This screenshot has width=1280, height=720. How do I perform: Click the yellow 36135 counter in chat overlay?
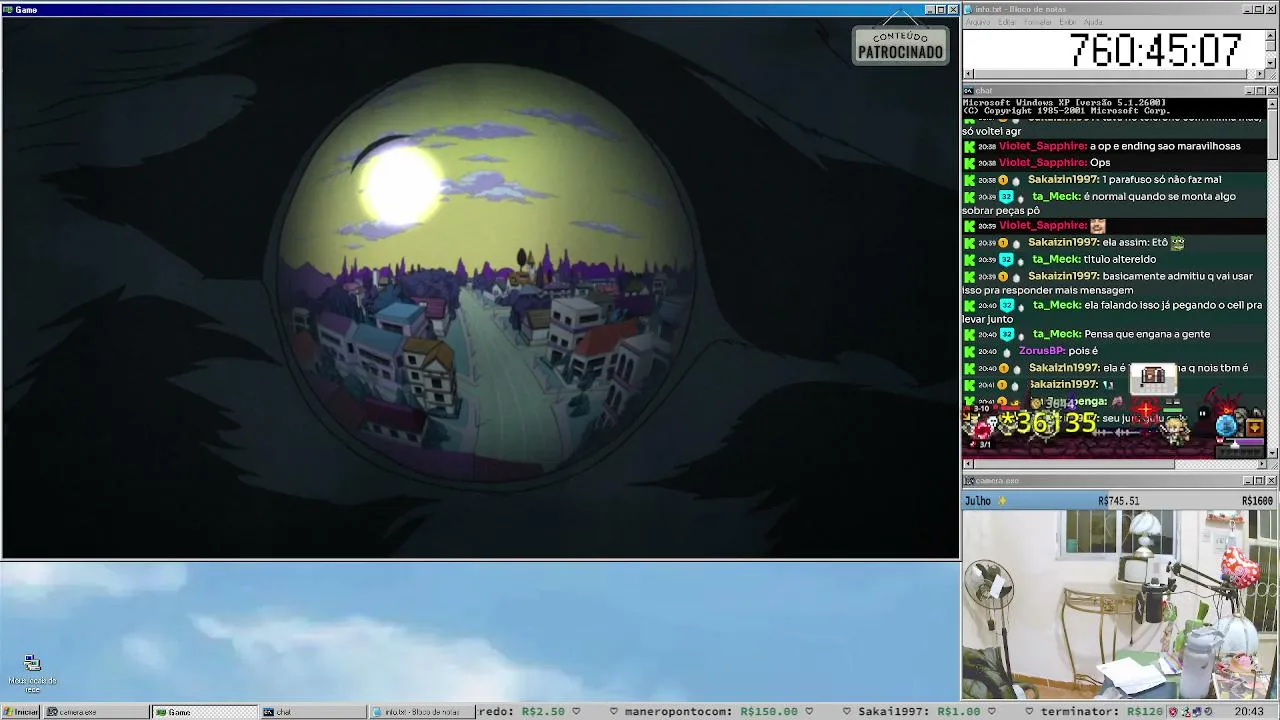click(1049, 423)
